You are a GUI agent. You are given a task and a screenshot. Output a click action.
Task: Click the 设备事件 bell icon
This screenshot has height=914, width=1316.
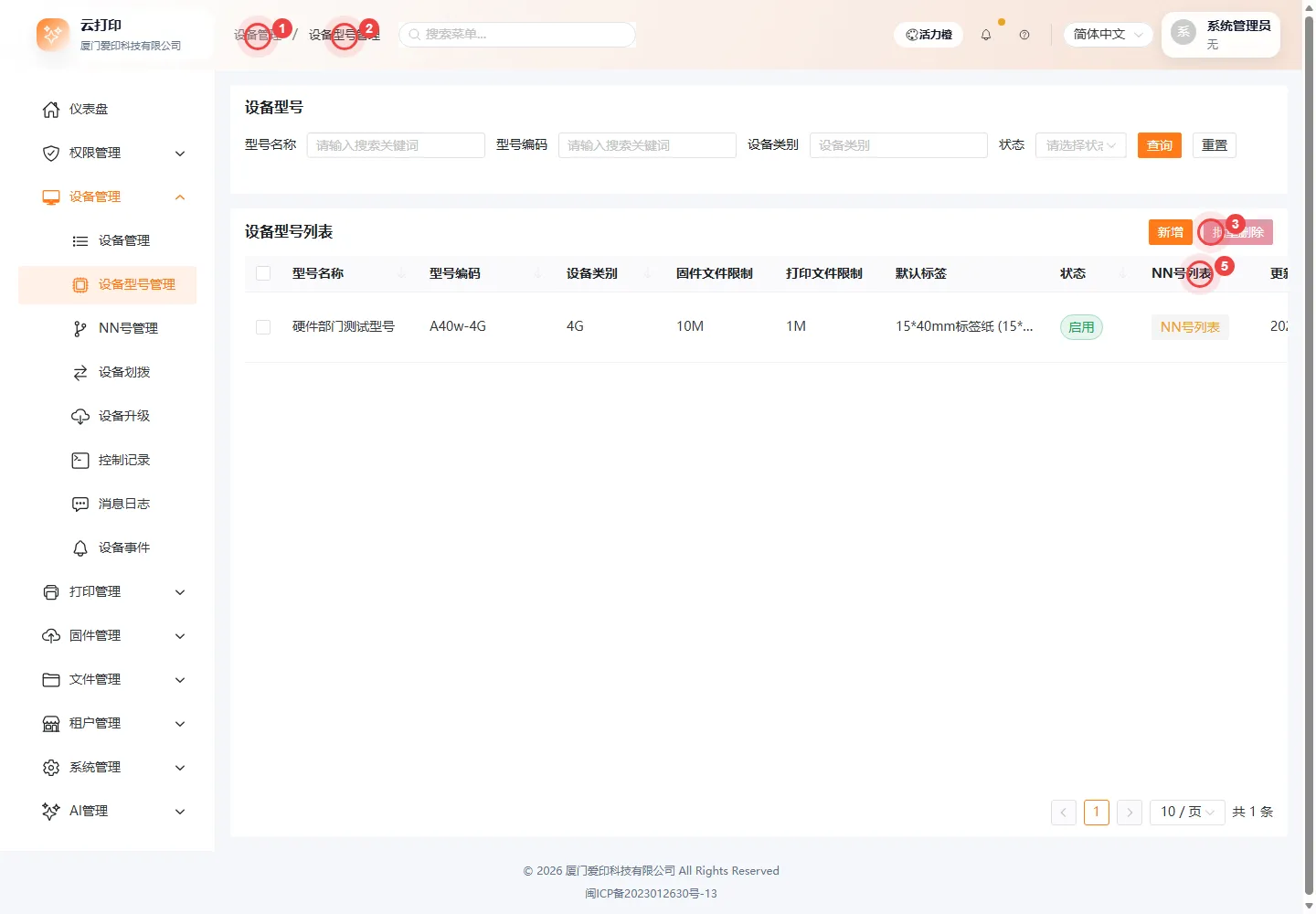[80, 548]
